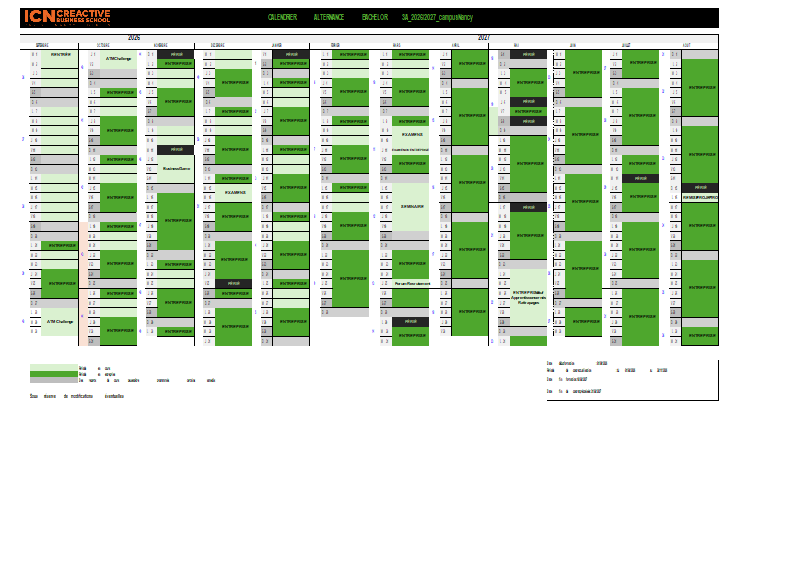
Task: Click the gray legend swatch
Action: pyautogui.click(x=54, y=380)
